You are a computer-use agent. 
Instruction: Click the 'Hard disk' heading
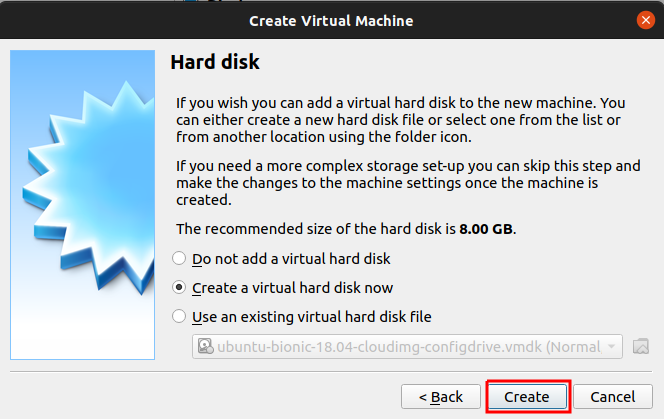click(x=215, y=63)
